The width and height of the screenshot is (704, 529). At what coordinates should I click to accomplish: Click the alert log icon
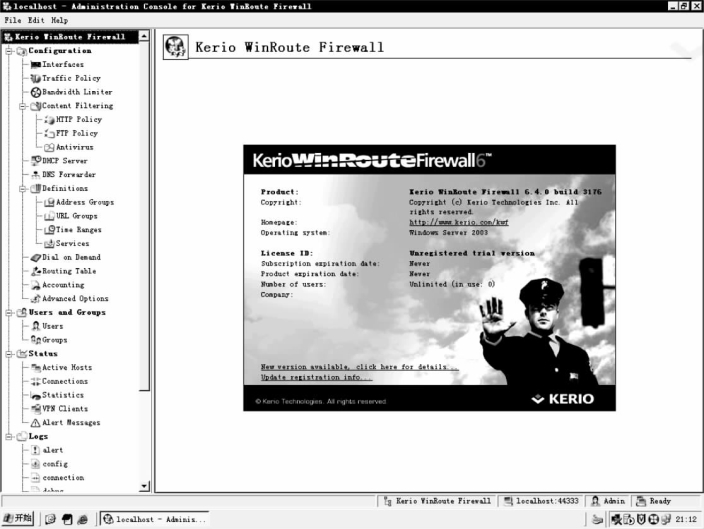[x=35, y=450]
